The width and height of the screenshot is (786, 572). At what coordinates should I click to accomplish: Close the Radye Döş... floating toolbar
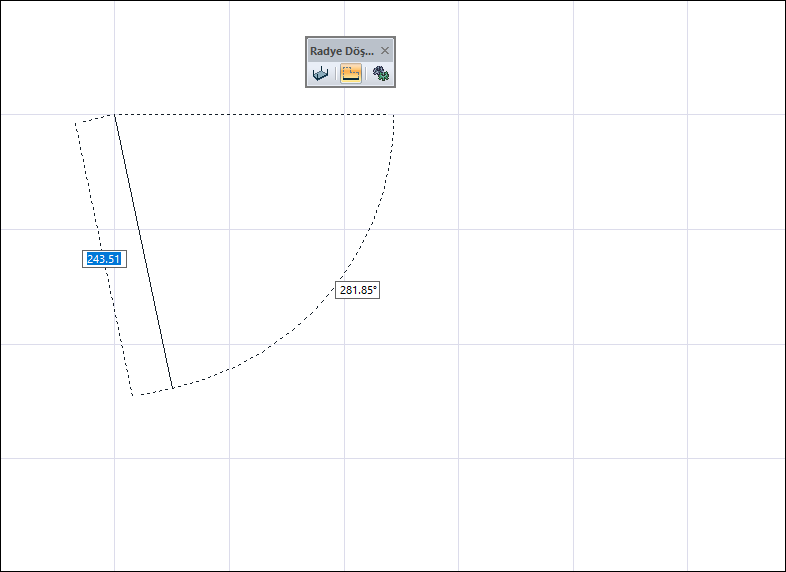tap(384, 51)
